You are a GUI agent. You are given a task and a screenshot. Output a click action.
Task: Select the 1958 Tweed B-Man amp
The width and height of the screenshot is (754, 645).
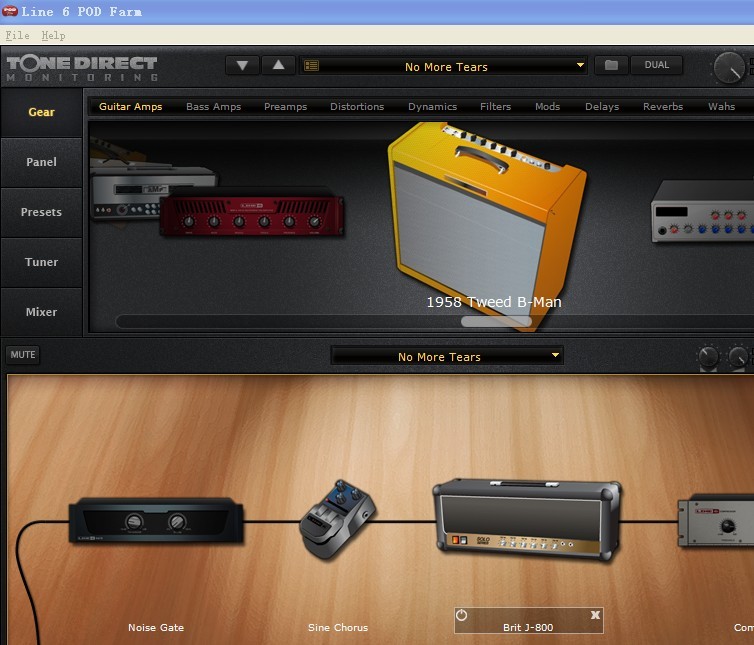pyautogui.click(x=487, y=224)
